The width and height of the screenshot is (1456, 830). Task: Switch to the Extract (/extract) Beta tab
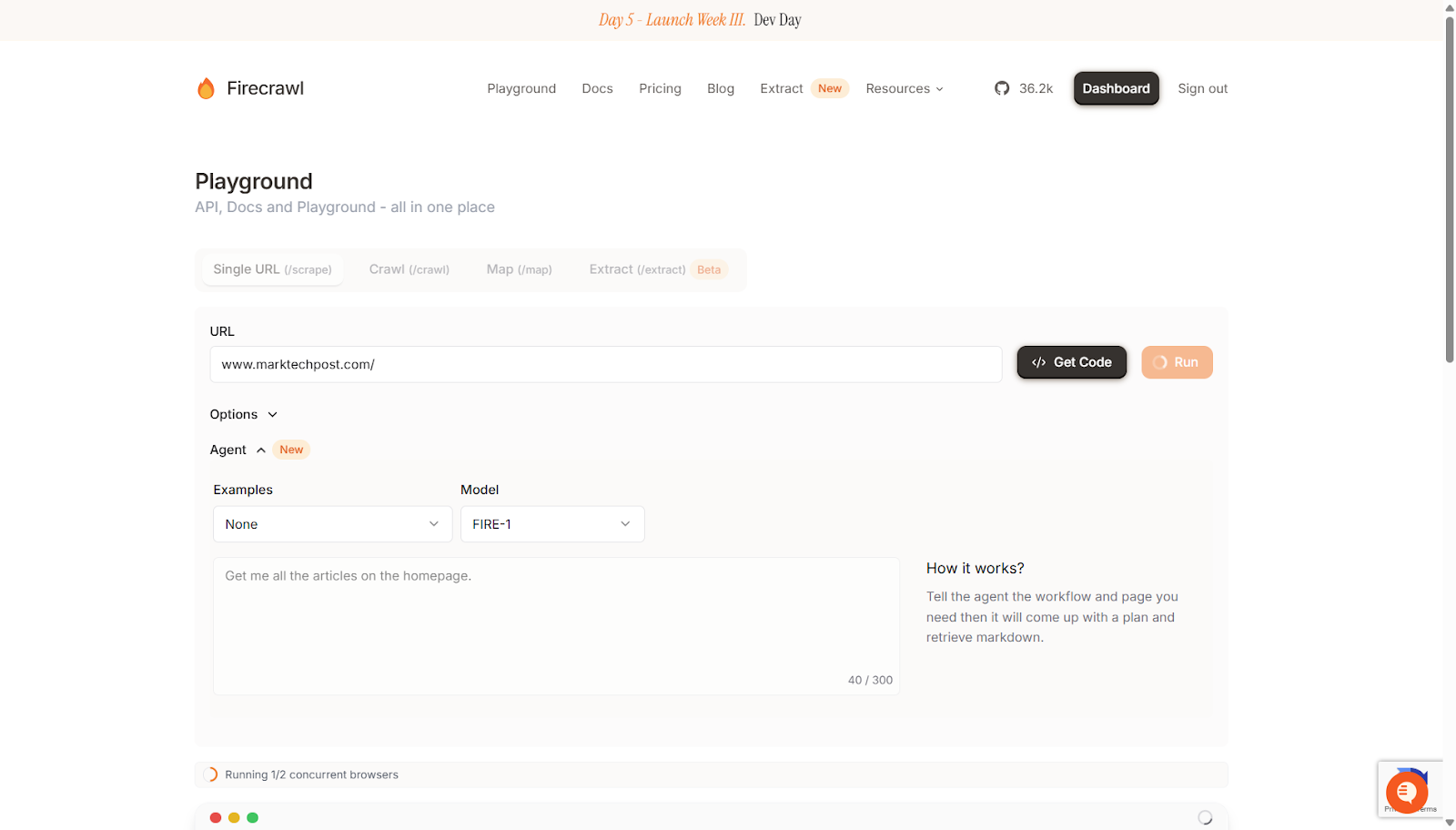click(x=658, y=269)
